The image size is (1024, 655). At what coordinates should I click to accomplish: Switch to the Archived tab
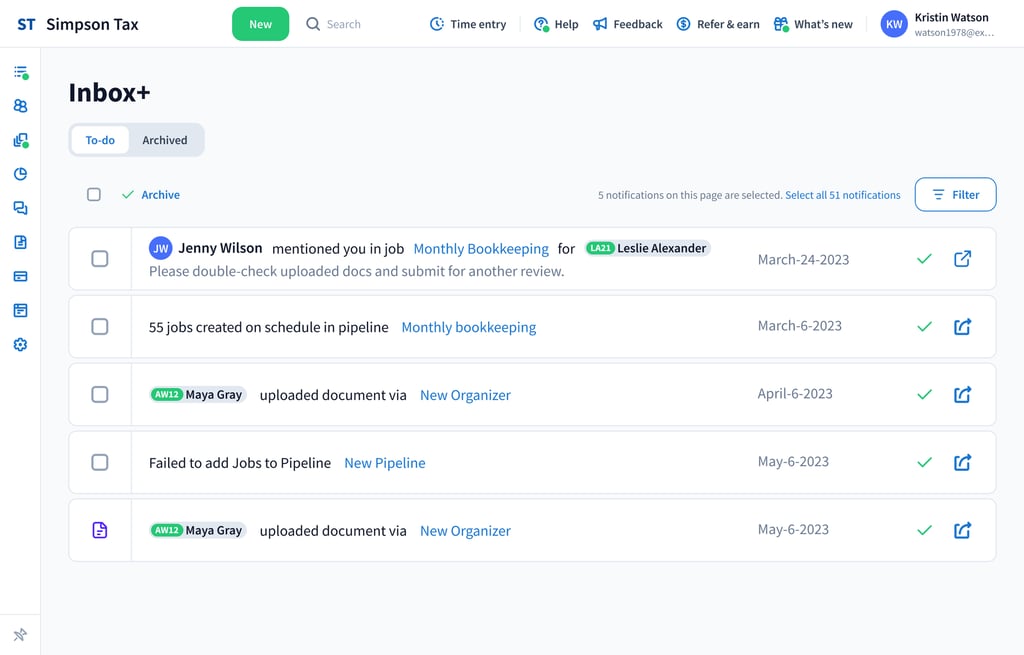[164, 140]
